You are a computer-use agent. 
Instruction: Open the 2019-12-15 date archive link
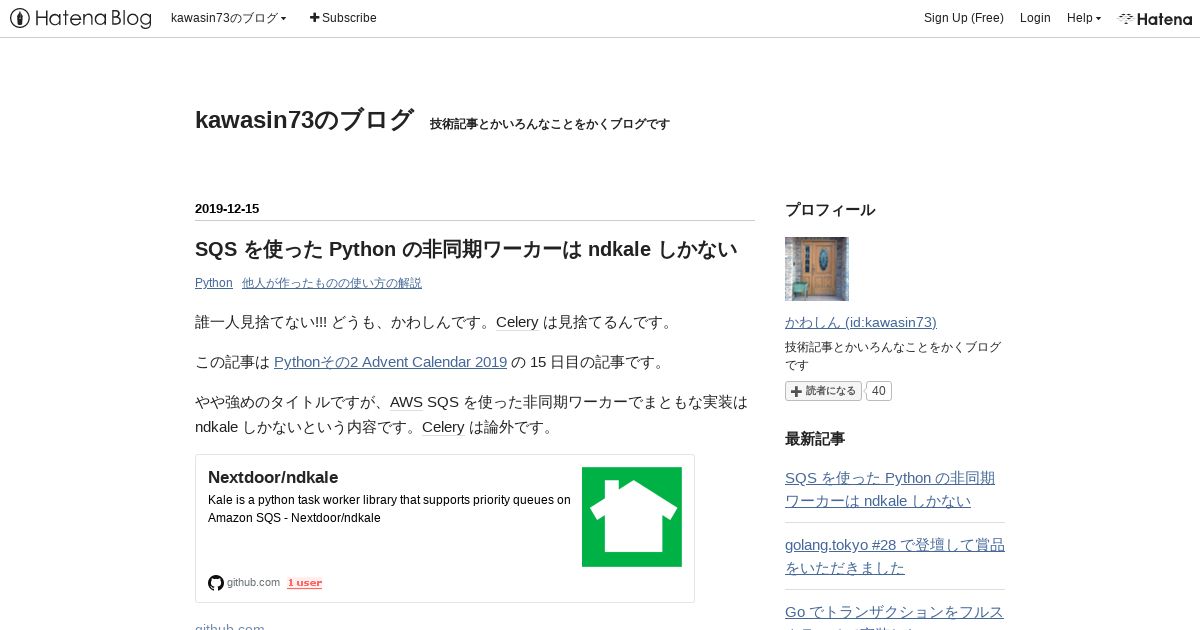click(227, 209)
